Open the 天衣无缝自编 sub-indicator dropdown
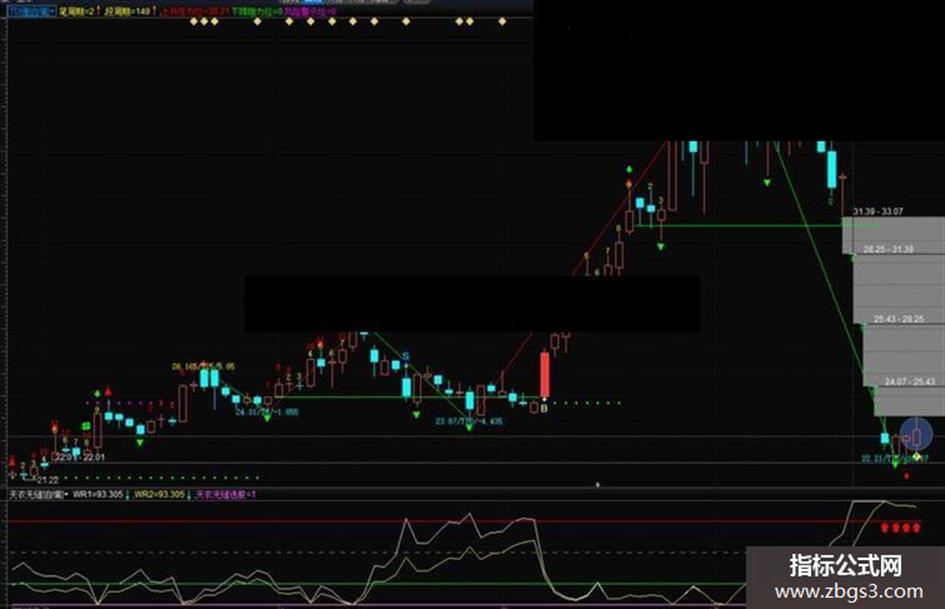Image resolution: width=945 pixels, height=609 pixels. coord(37,494)
